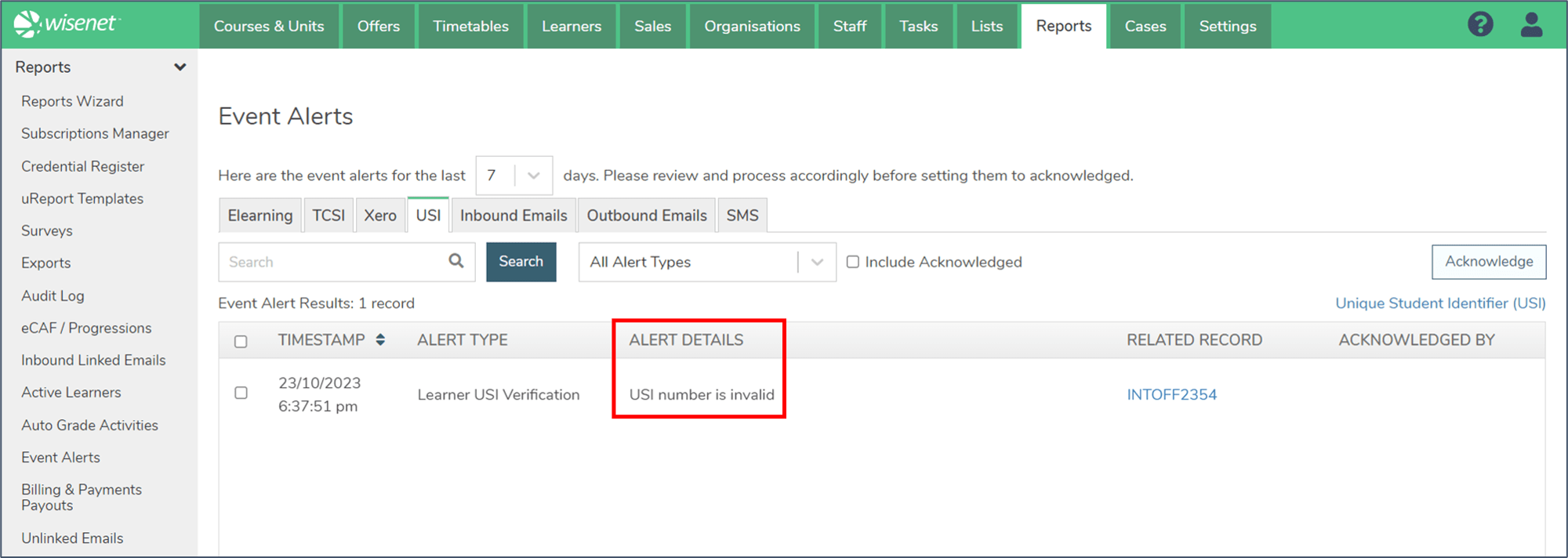The height and width of the screenshot is (558, 1568).
Task: Click 'Learner USI Verification' cell
Action: 499,394
